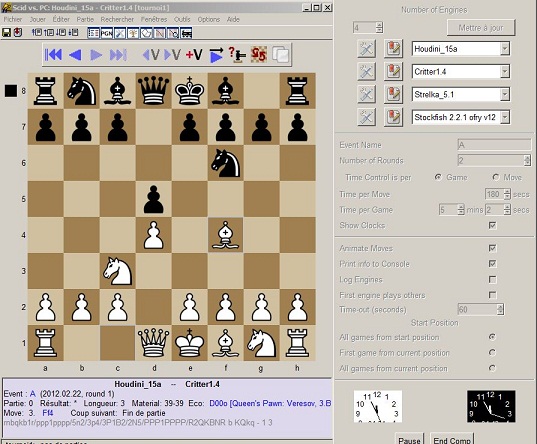Enable First engine plays others checkbox
537x444 pixels.
pyautogui.click(x=492, y=295)
